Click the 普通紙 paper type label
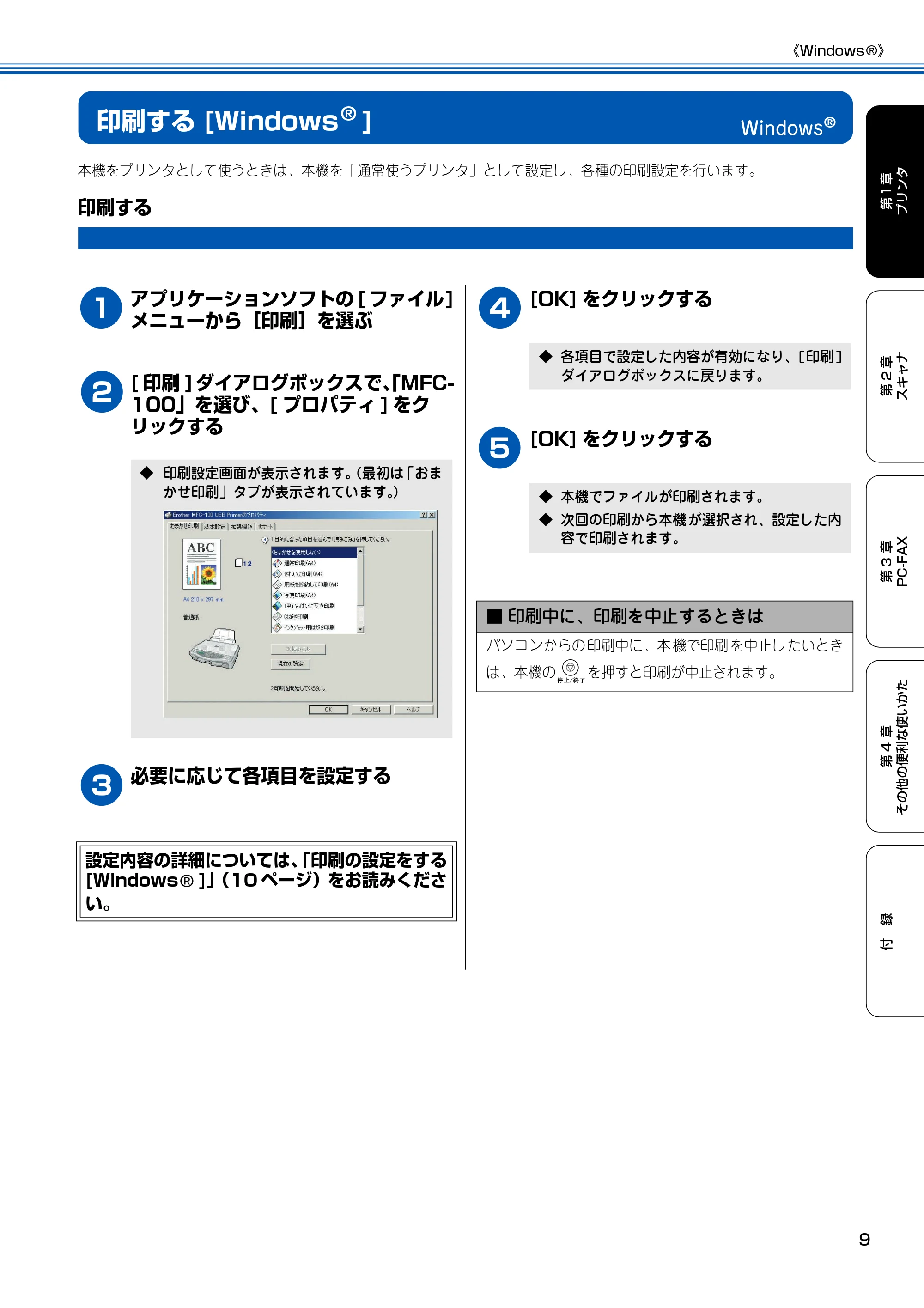 191,617
